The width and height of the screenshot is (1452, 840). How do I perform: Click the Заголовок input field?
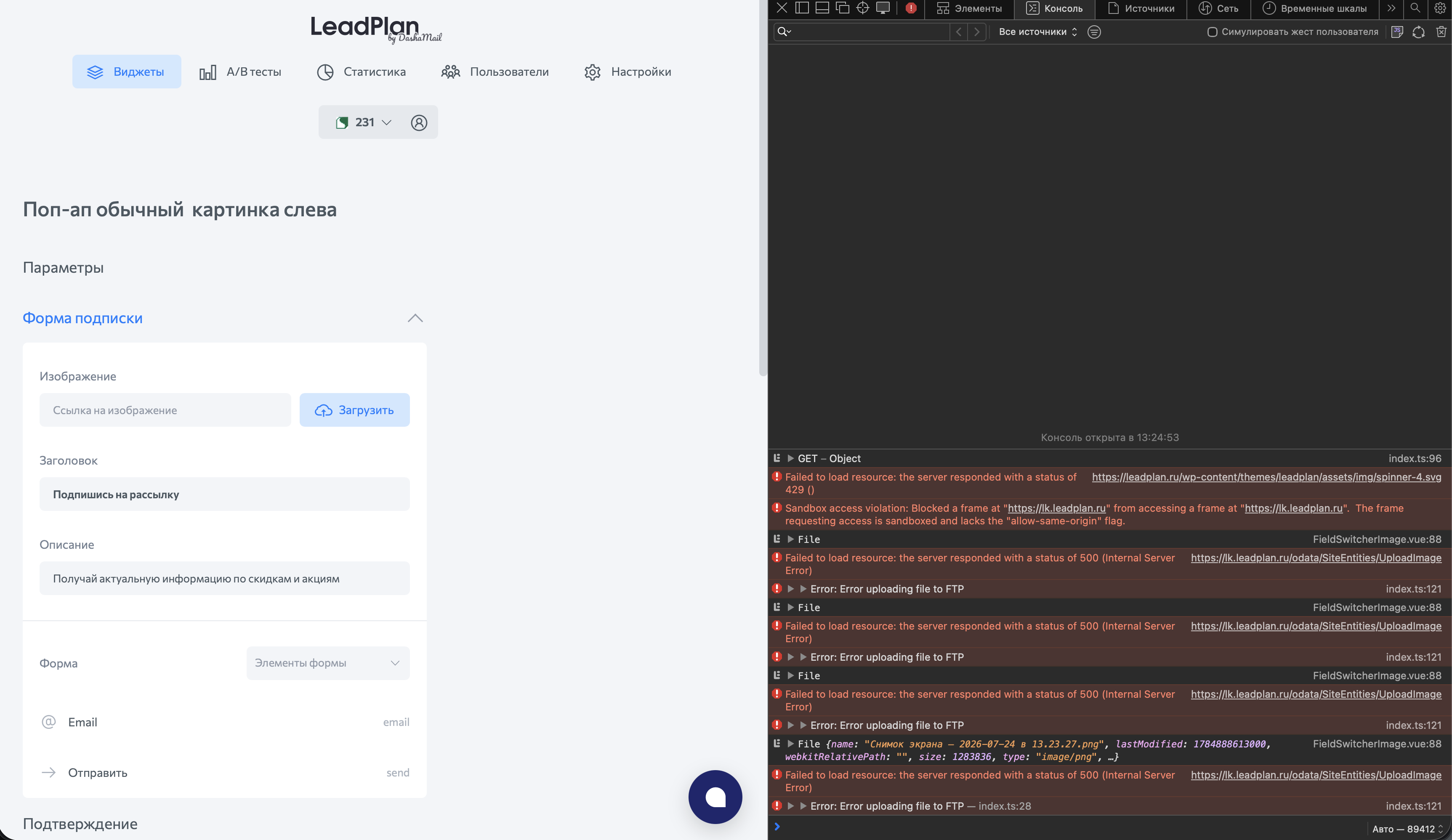(x=224, y=494)
